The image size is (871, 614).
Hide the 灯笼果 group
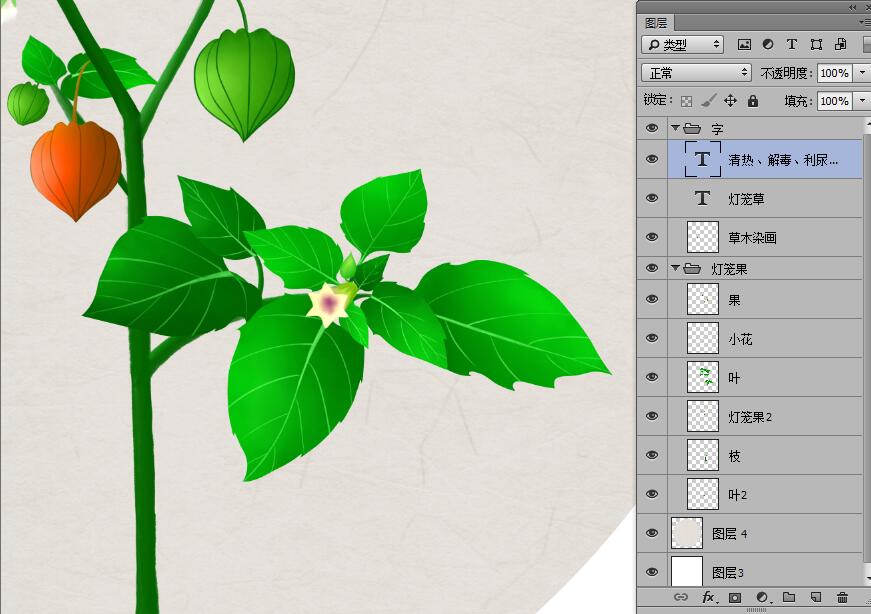tap(652, 268)
